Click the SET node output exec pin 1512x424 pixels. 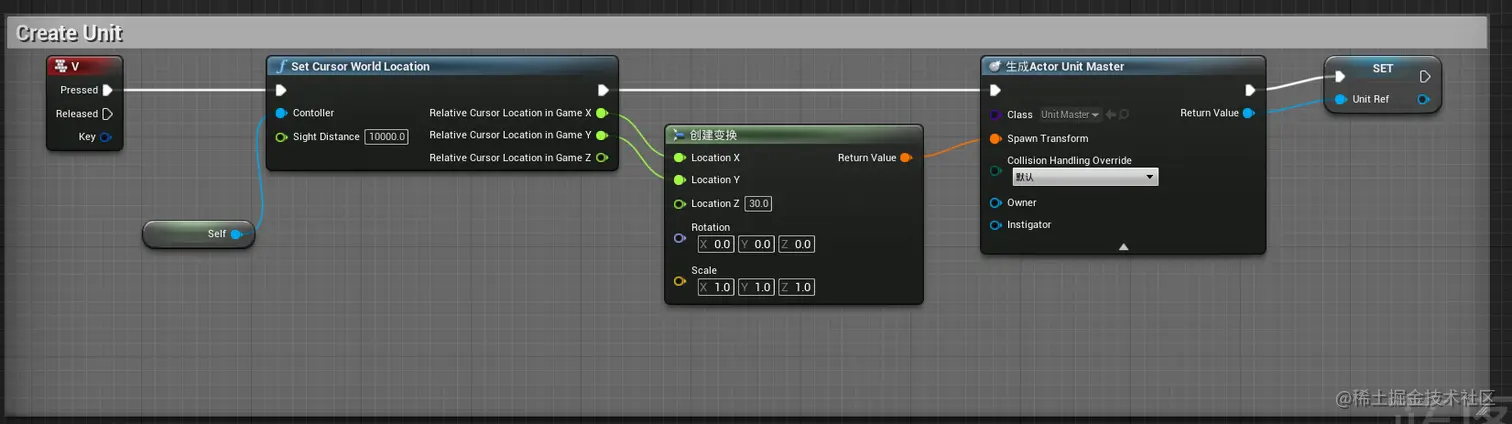[1425, 76]
